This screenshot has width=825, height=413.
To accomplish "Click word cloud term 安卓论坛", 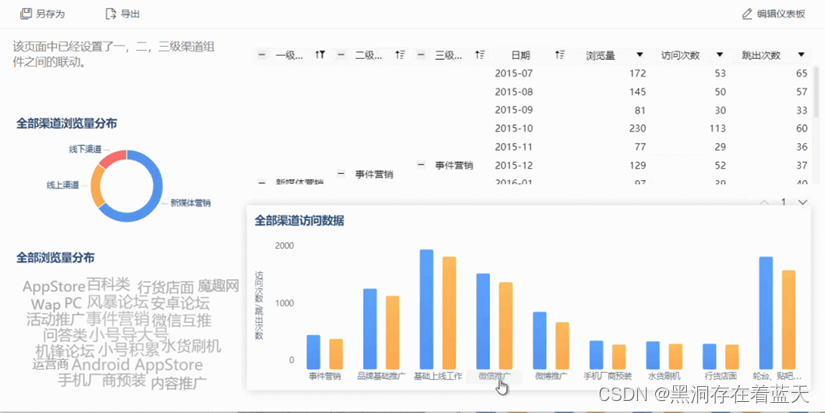I will pos(180,303).
